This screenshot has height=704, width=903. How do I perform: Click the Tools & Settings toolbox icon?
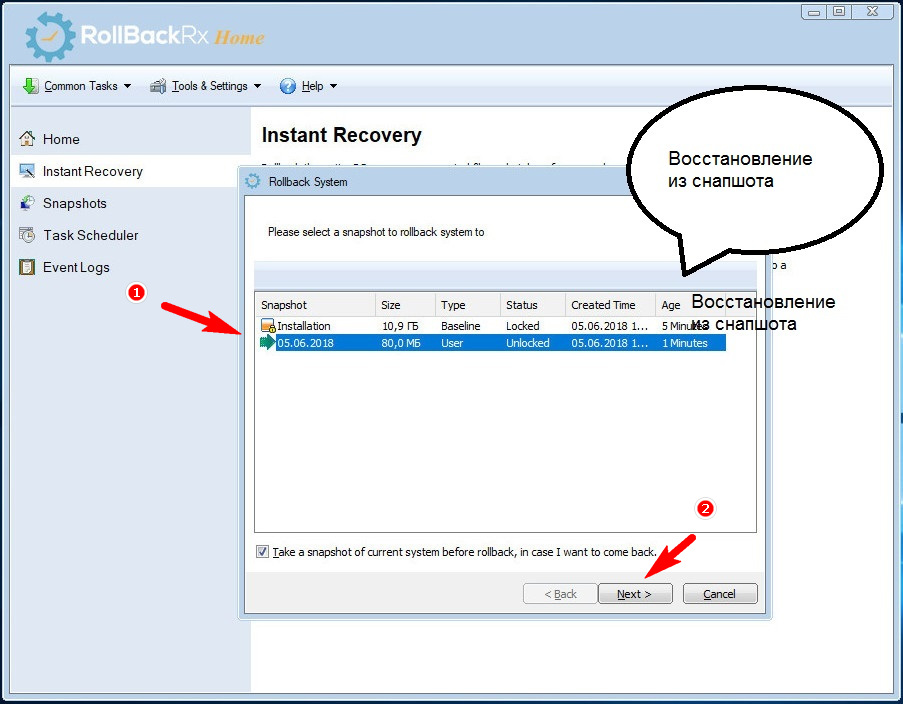158,86
